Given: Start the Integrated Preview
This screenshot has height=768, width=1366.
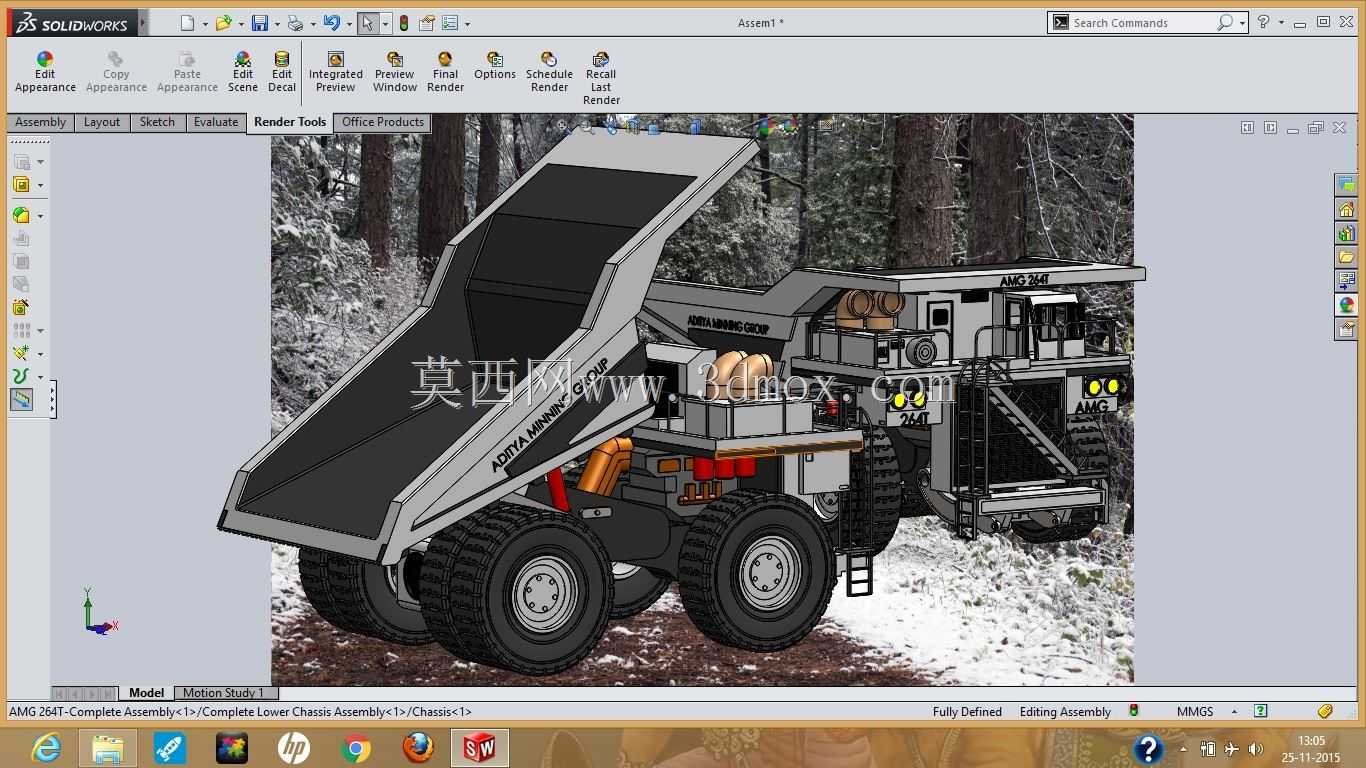Looking at the screenshot, I should tap(336, 73).
